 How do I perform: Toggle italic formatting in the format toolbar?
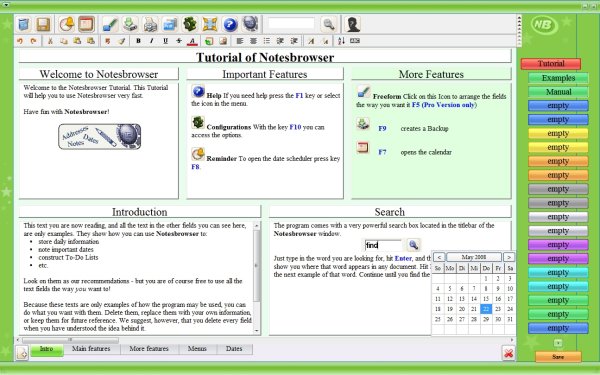[x=152, y=41]
